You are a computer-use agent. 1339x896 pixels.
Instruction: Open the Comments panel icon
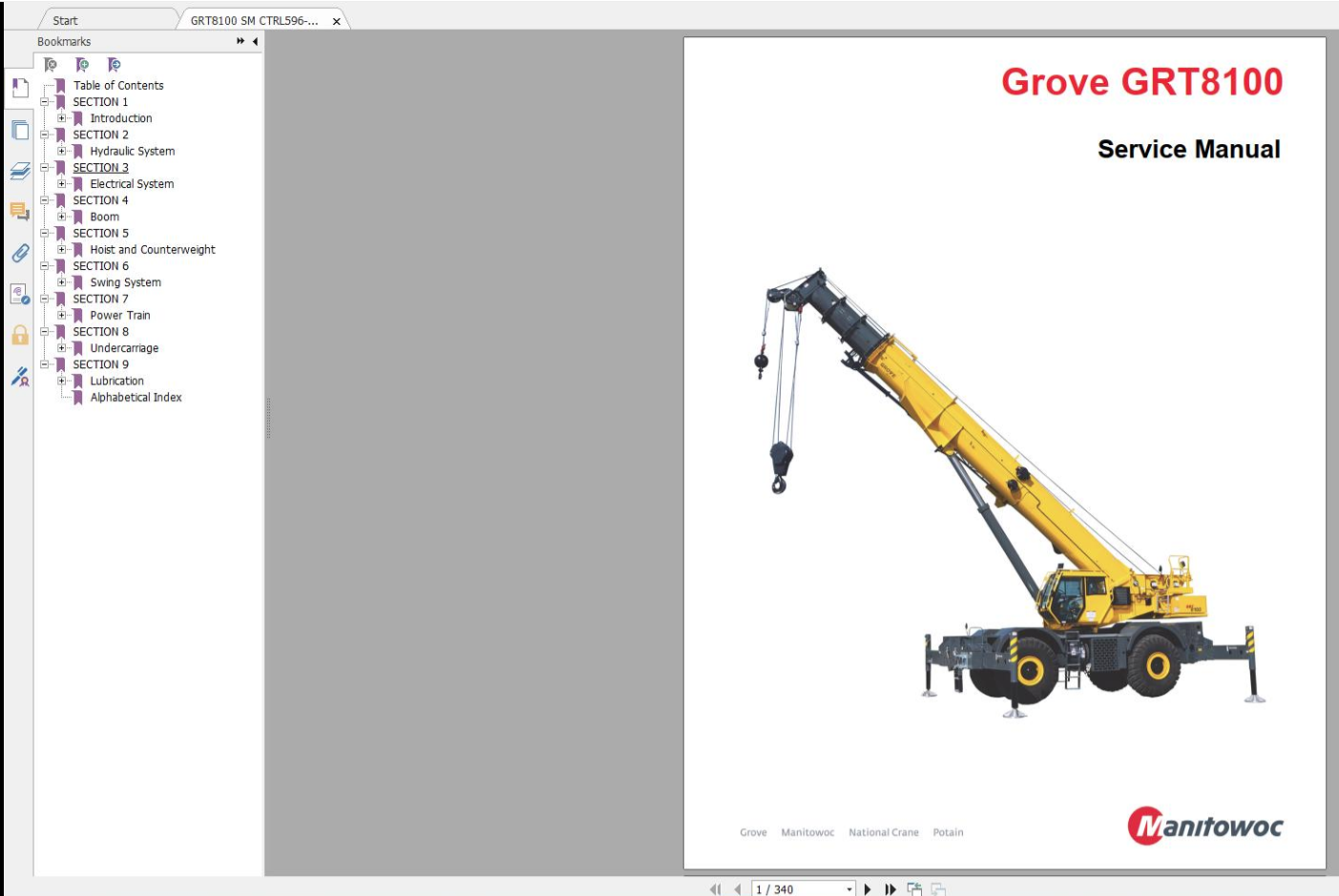point(19,211)
